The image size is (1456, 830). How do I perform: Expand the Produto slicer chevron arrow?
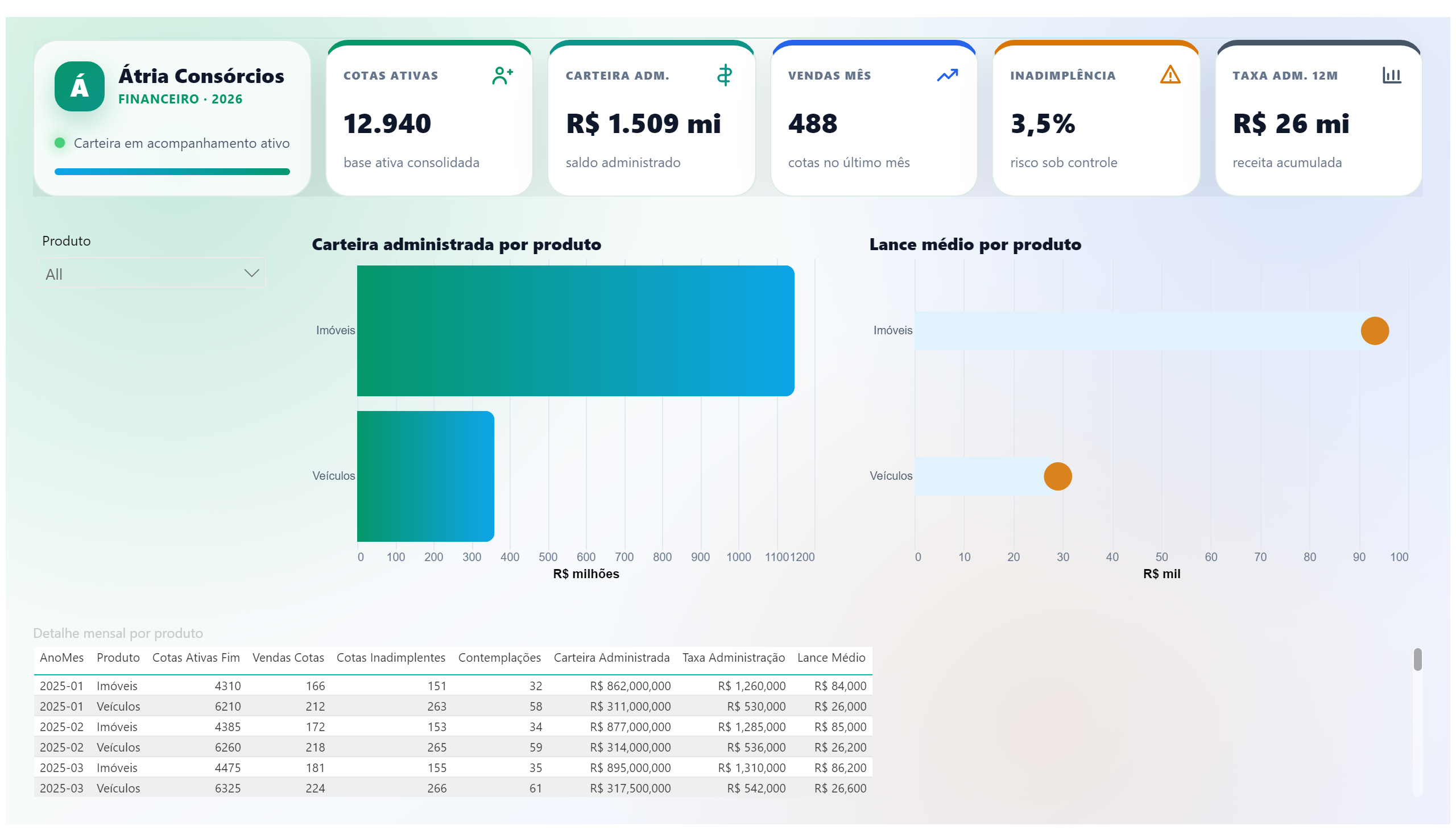click(x=251, y=273)
